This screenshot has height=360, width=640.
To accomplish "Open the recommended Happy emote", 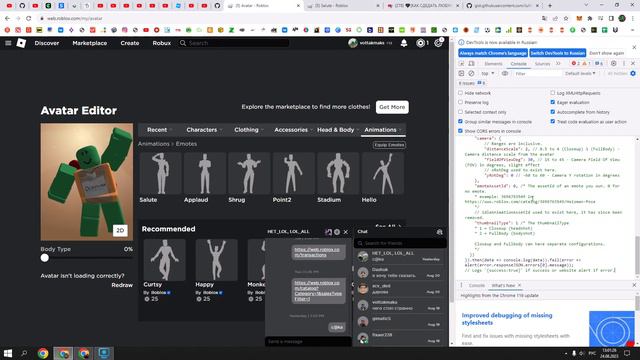I will click(x=216, y=260).
